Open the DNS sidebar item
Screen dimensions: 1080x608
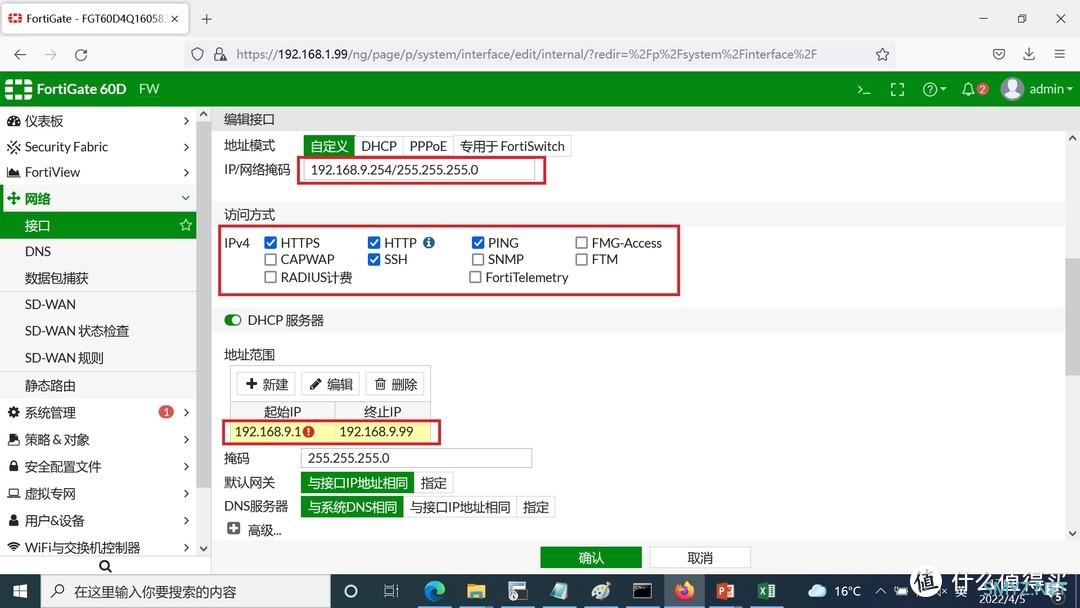click(x=98, y=251)
